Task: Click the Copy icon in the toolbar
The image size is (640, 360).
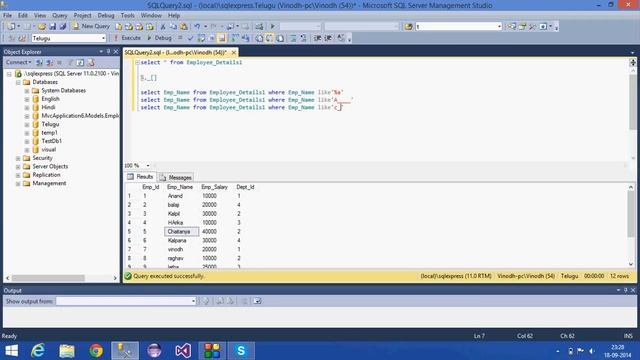Action: pos(173,27)
